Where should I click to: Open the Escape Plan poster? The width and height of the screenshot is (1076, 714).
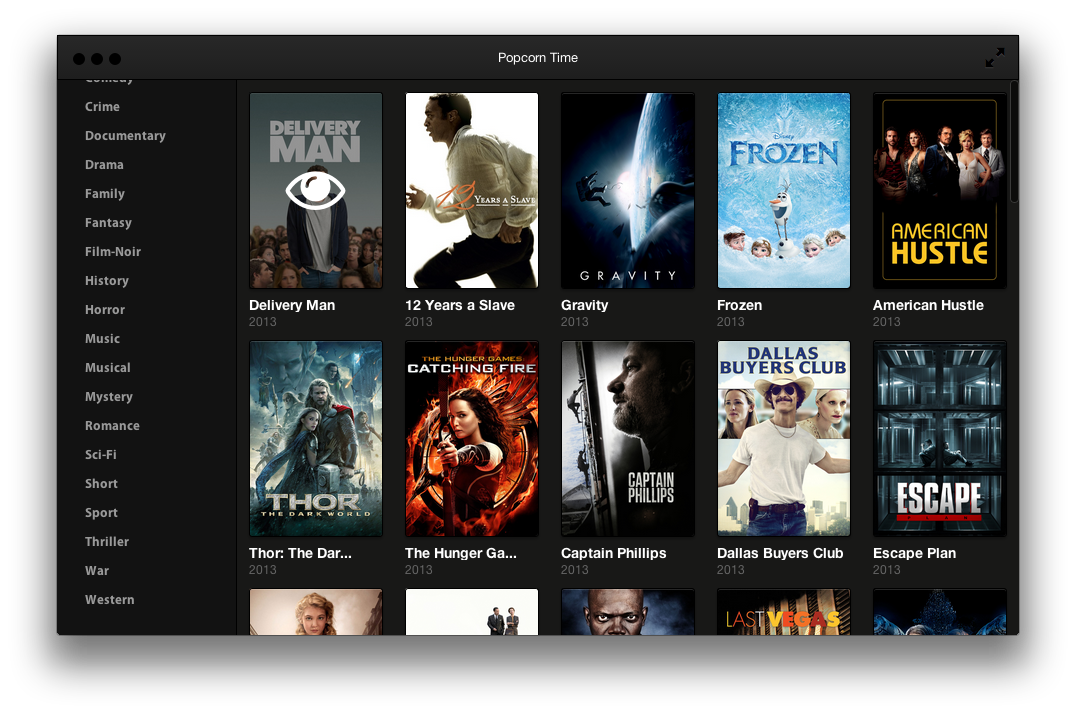(x=939, y=439)
